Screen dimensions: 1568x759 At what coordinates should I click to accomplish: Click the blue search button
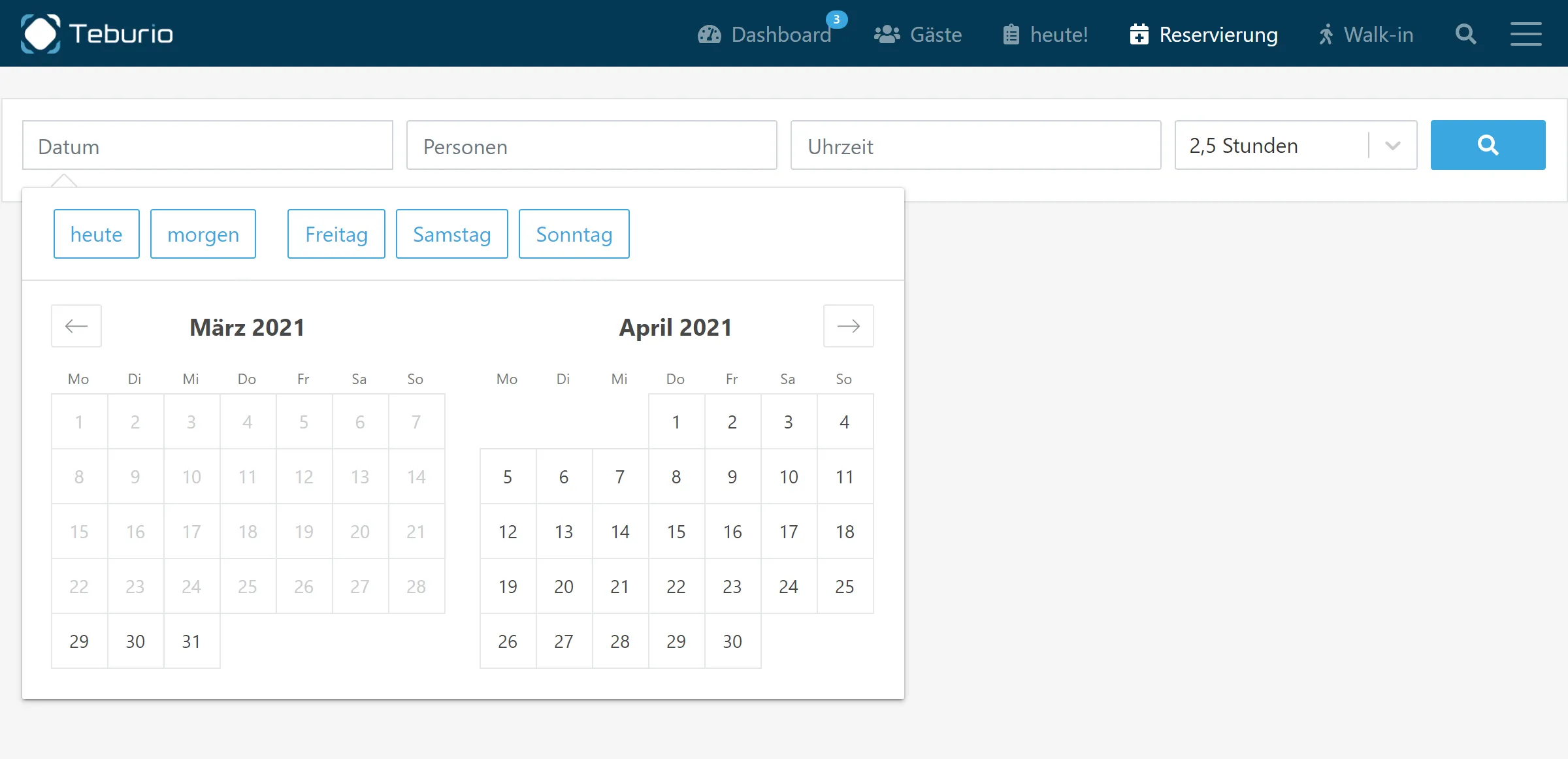pos(1488,145)
